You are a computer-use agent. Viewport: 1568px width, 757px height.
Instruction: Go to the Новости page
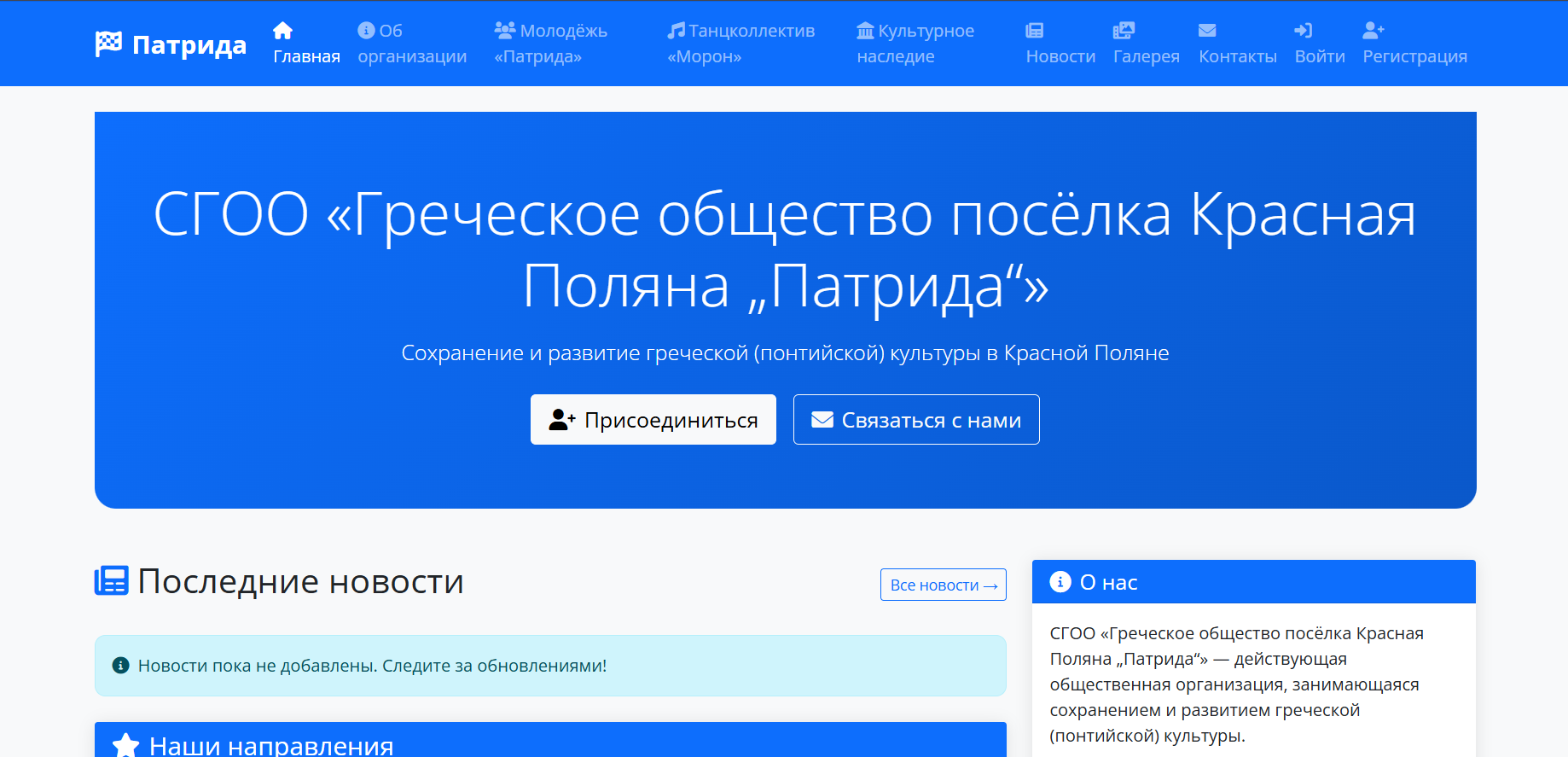point(1060,44)
